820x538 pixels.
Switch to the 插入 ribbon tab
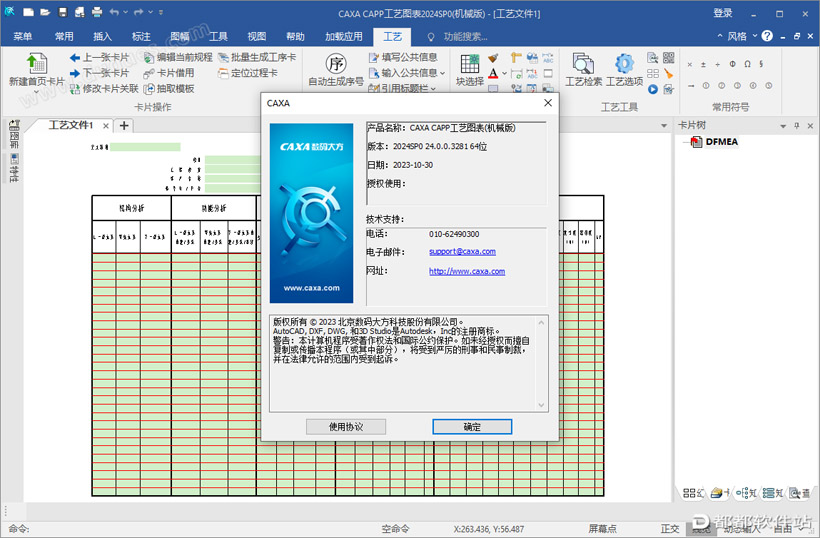[x=102, y=36]
